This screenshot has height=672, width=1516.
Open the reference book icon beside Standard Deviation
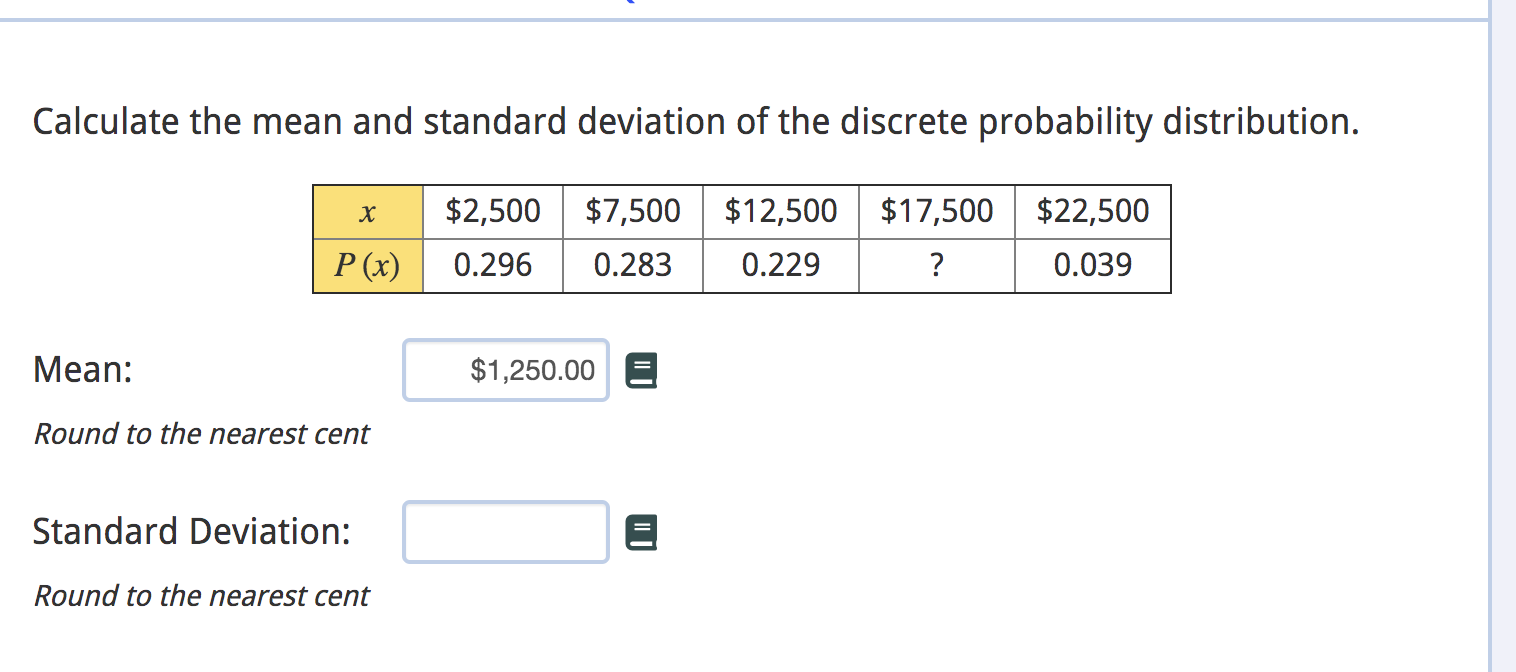(641, 532)
